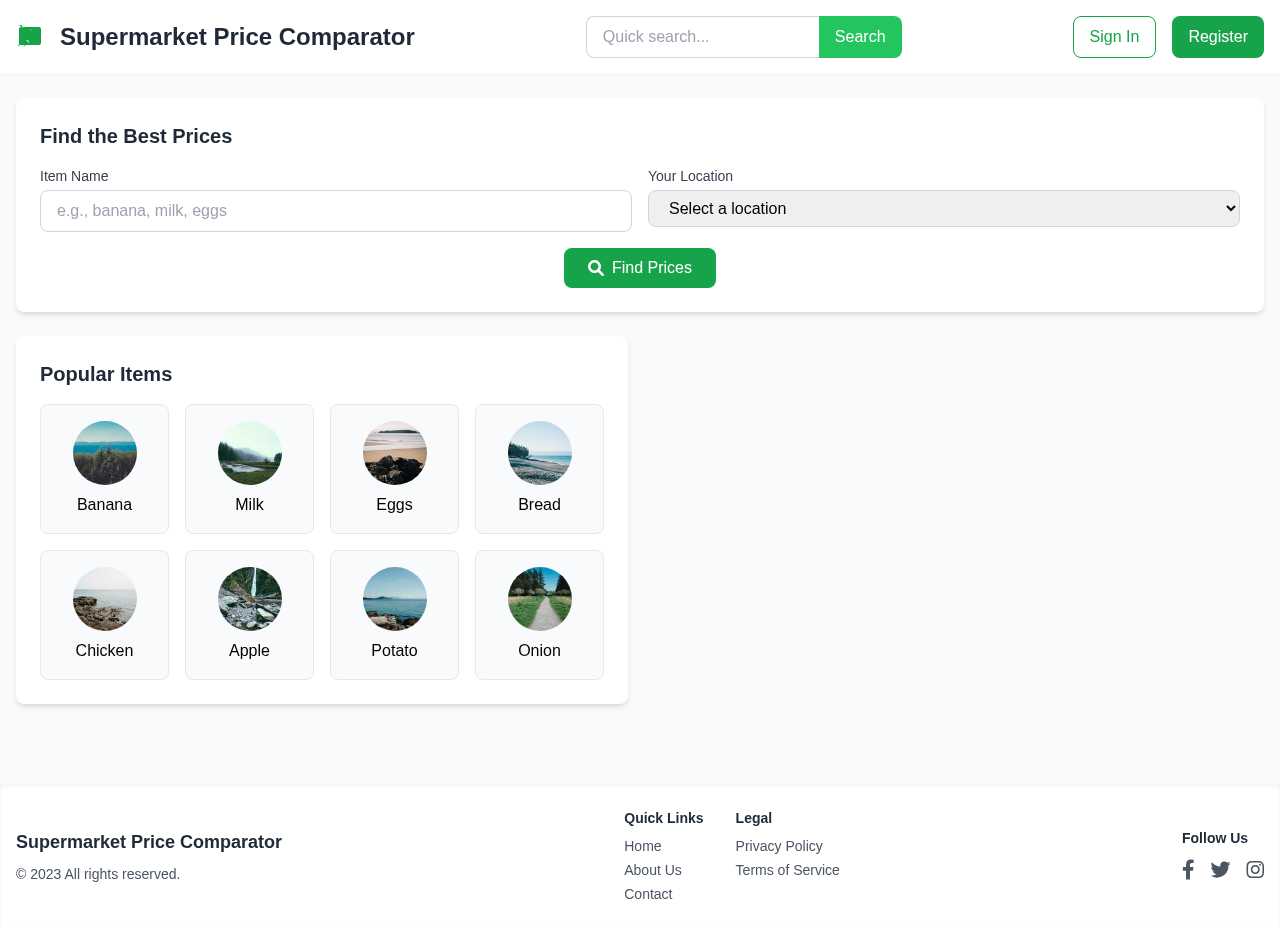Click the Supermarket Price Comparator logo icon
The image size is (1280, 928).
(x=29, y=34)
